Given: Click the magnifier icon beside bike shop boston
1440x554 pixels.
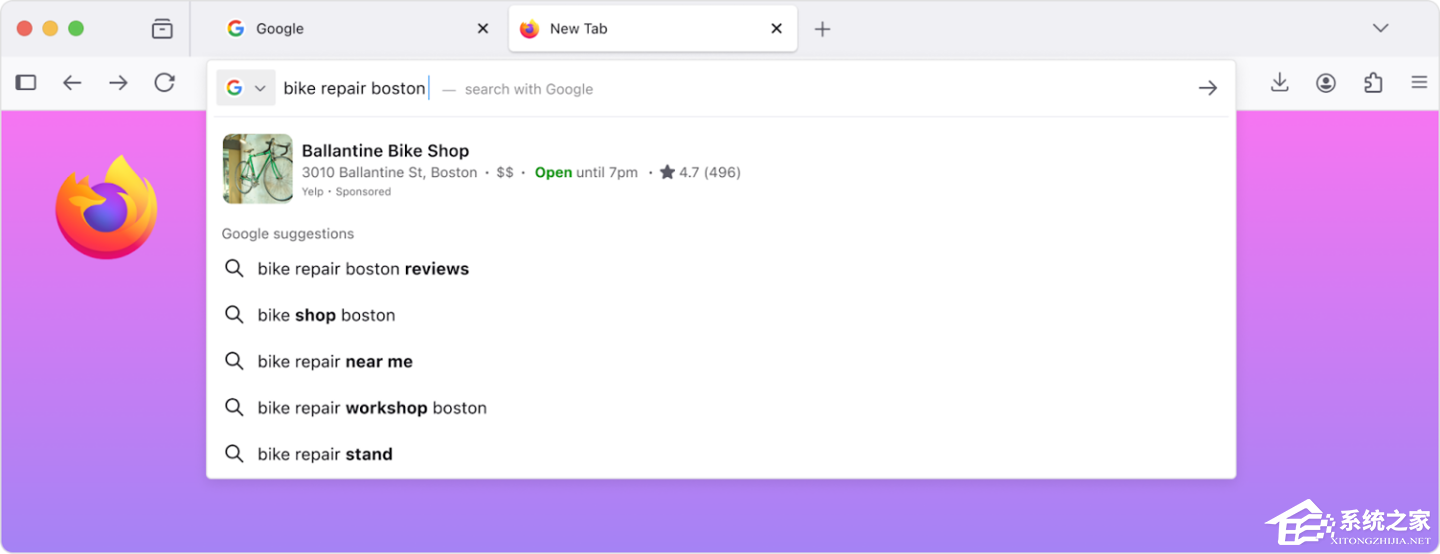Looking at the screenshot, I should coord(234,315).
